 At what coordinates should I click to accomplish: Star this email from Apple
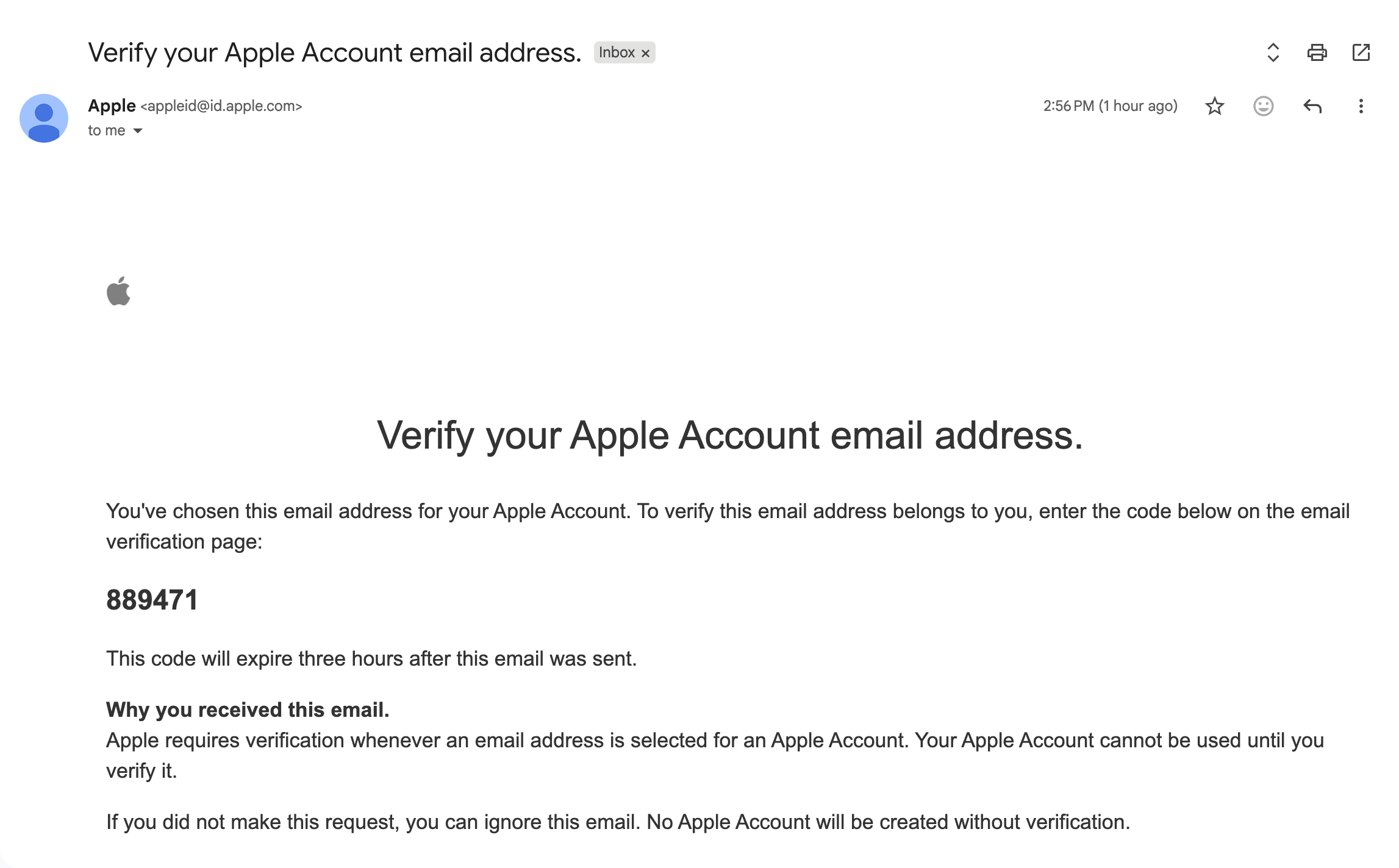tap(1214, 106)
